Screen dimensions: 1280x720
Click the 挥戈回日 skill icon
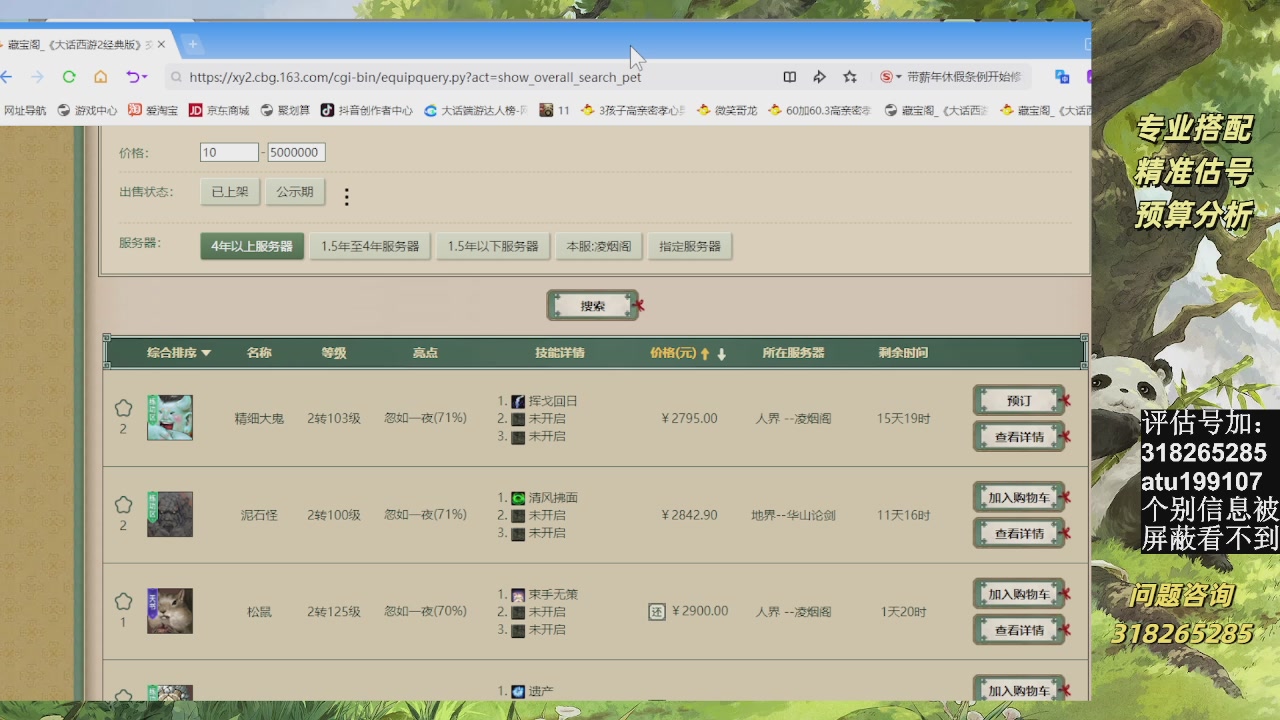518,401
